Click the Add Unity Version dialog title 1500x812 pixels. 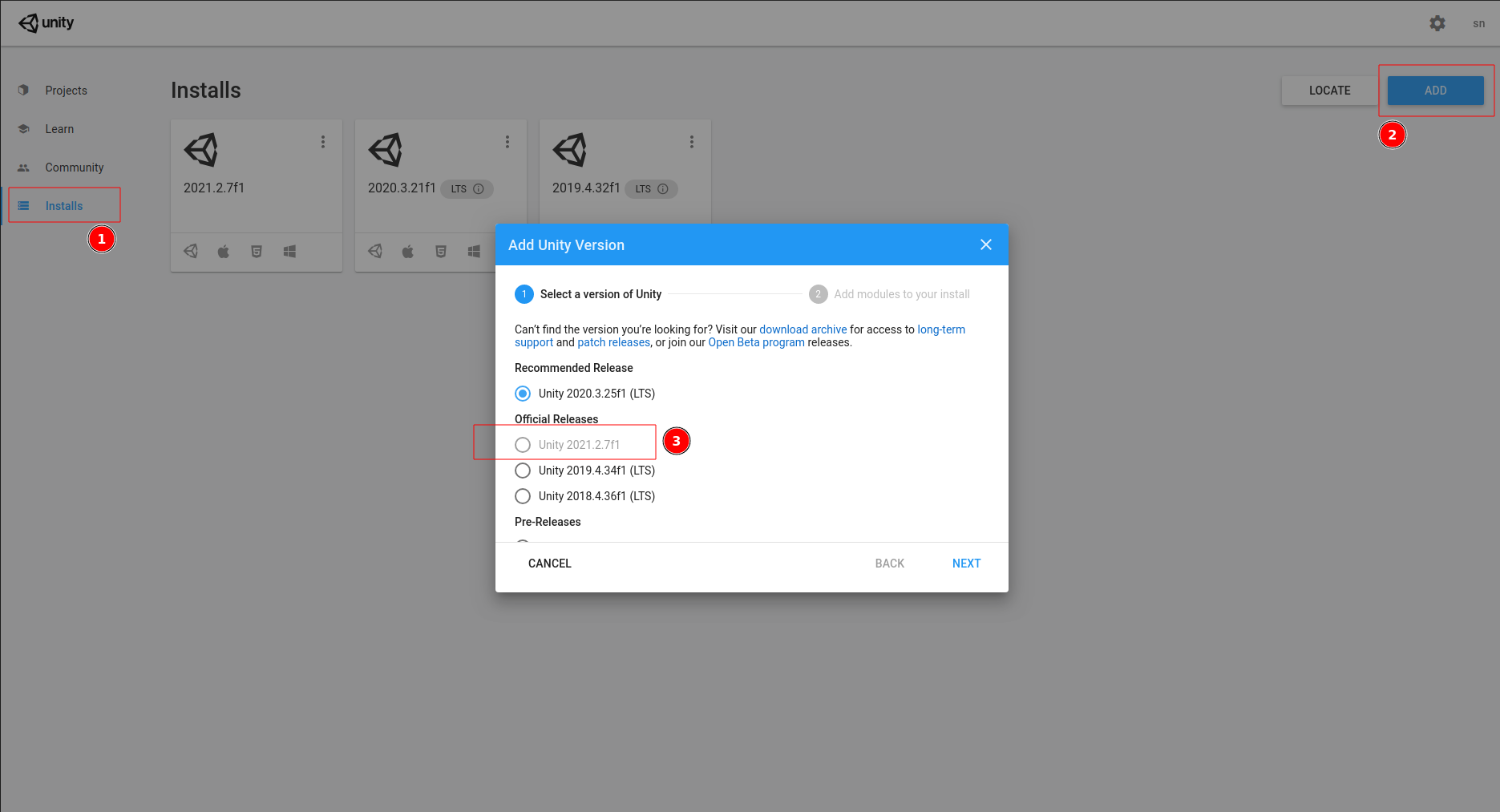[x=566, y=245]
